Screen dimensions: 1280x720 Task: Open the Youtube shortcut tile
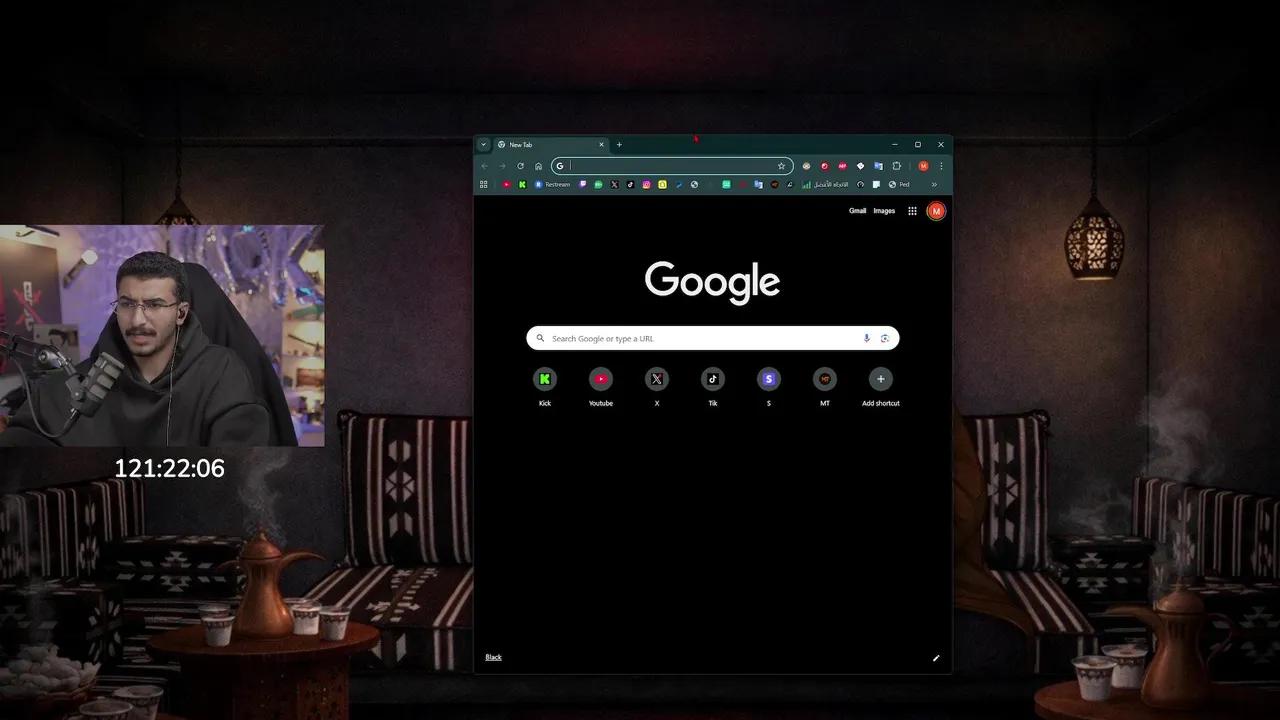click(601, 386)
